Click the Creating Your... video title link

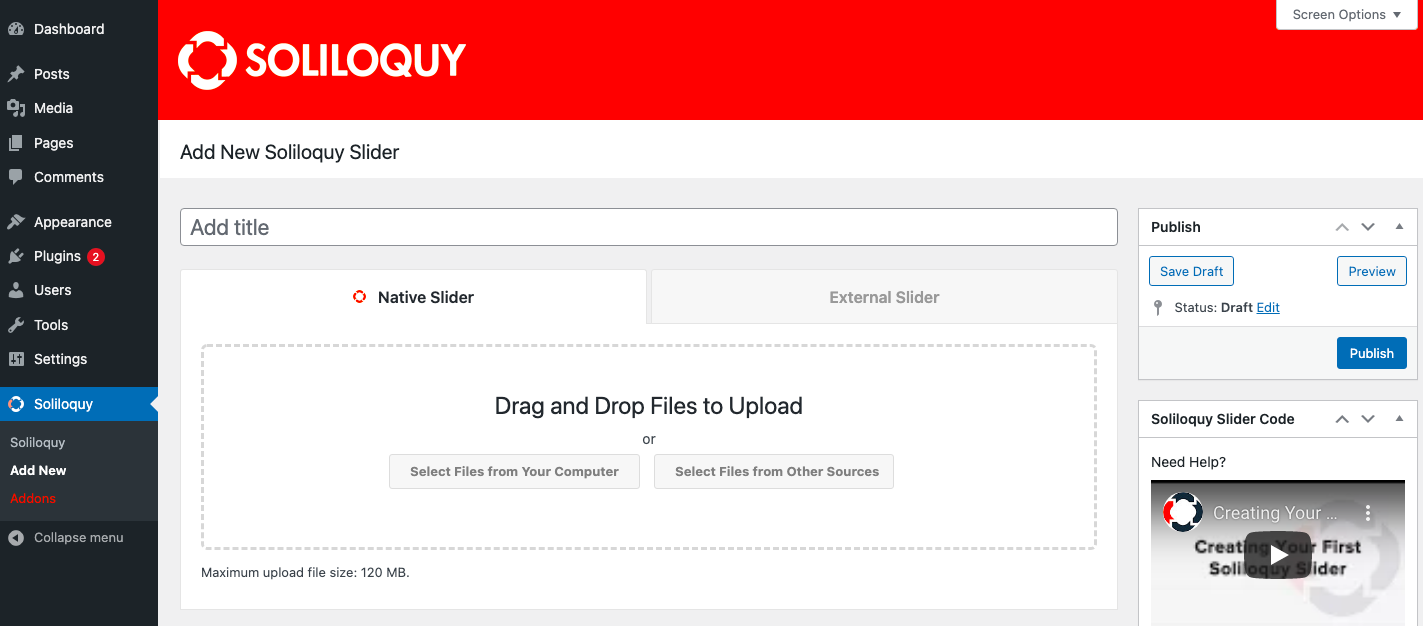1275,513
